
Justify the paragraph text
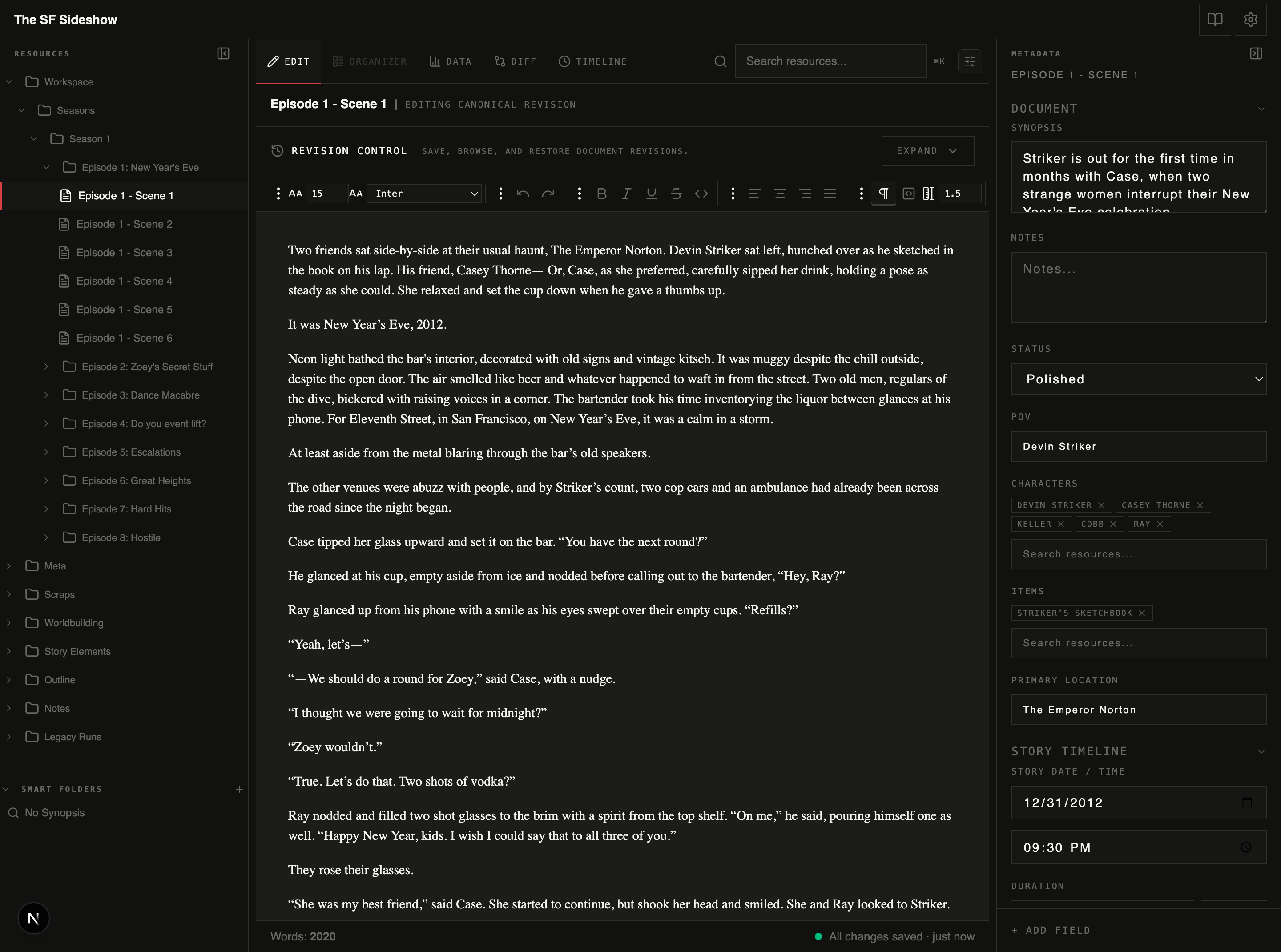(830, 194)
